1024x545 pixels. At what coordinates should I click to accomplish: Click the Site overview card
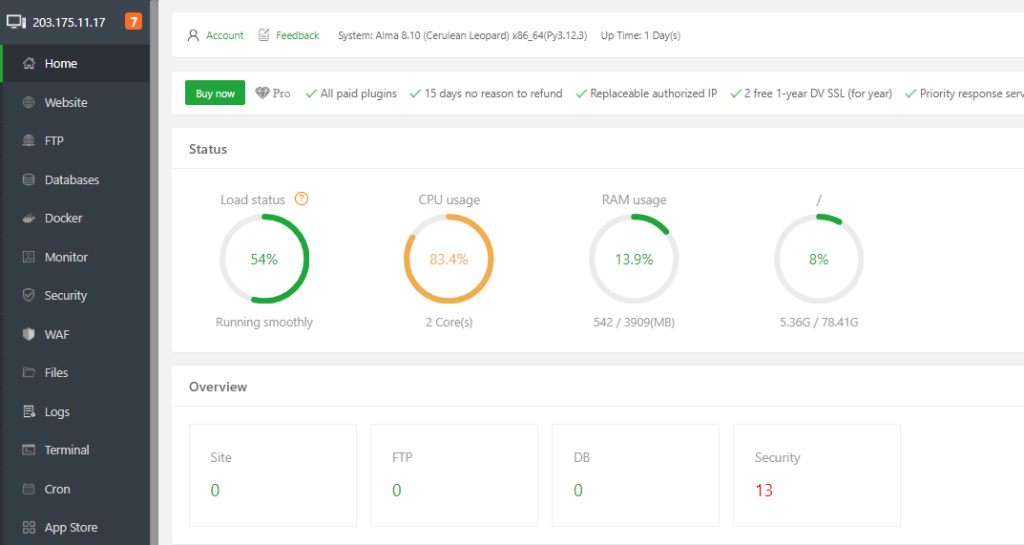point(273,475)
